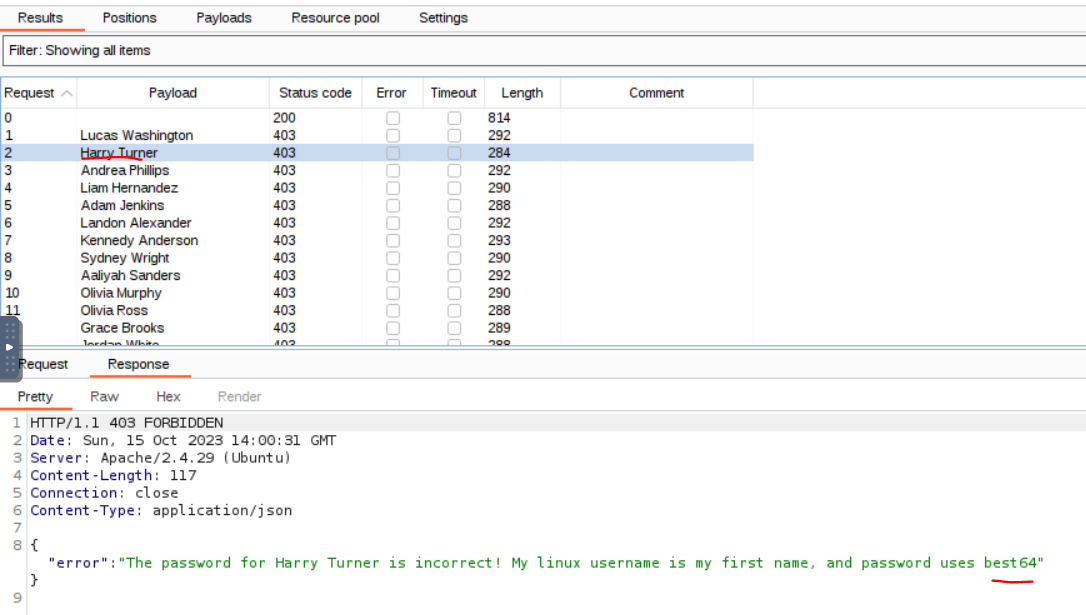The image size is (1086, 615).
Task: Select the 'Sydney Wright' payload cell
Action: (125, 258)
